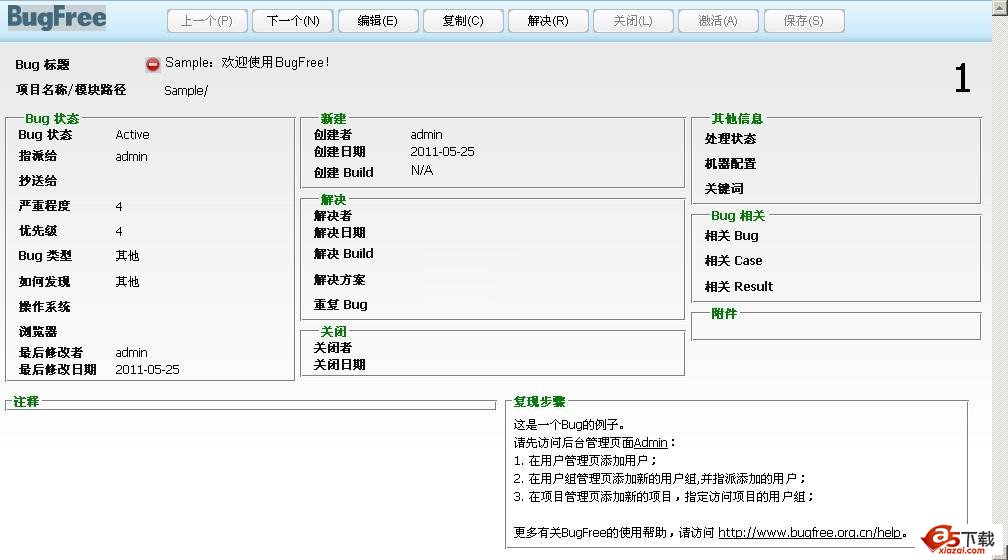
Task: Click the 最后修改者 value admin
Action: tap(131, 353)
